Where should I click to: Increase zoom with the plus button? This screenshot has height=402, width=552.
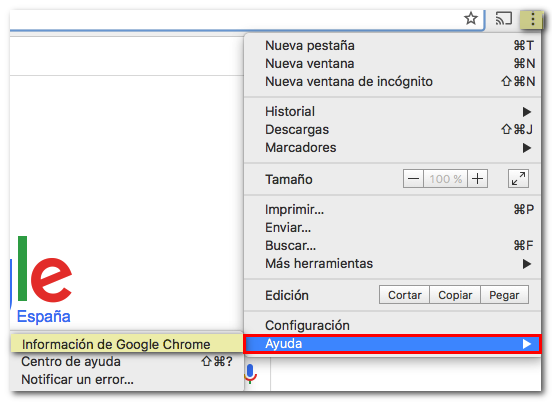coord(477,179)
